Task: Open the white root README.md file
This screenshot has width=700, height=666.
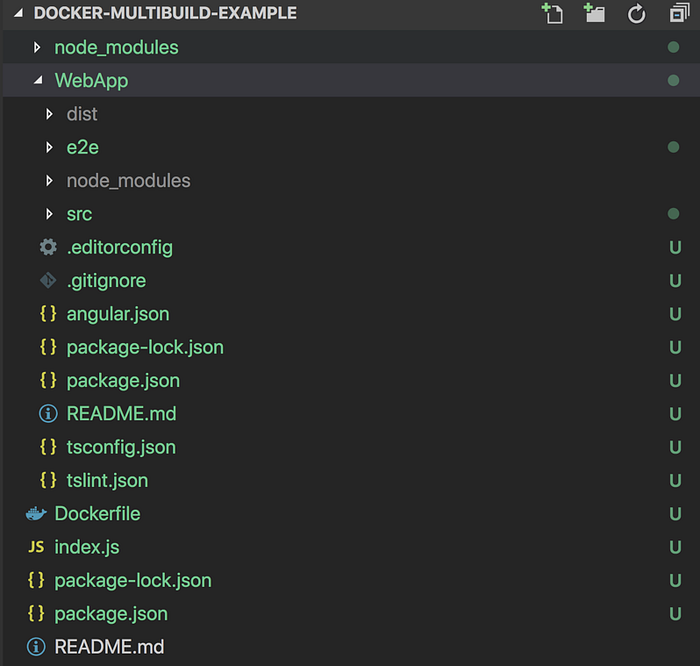Action: 109,647
